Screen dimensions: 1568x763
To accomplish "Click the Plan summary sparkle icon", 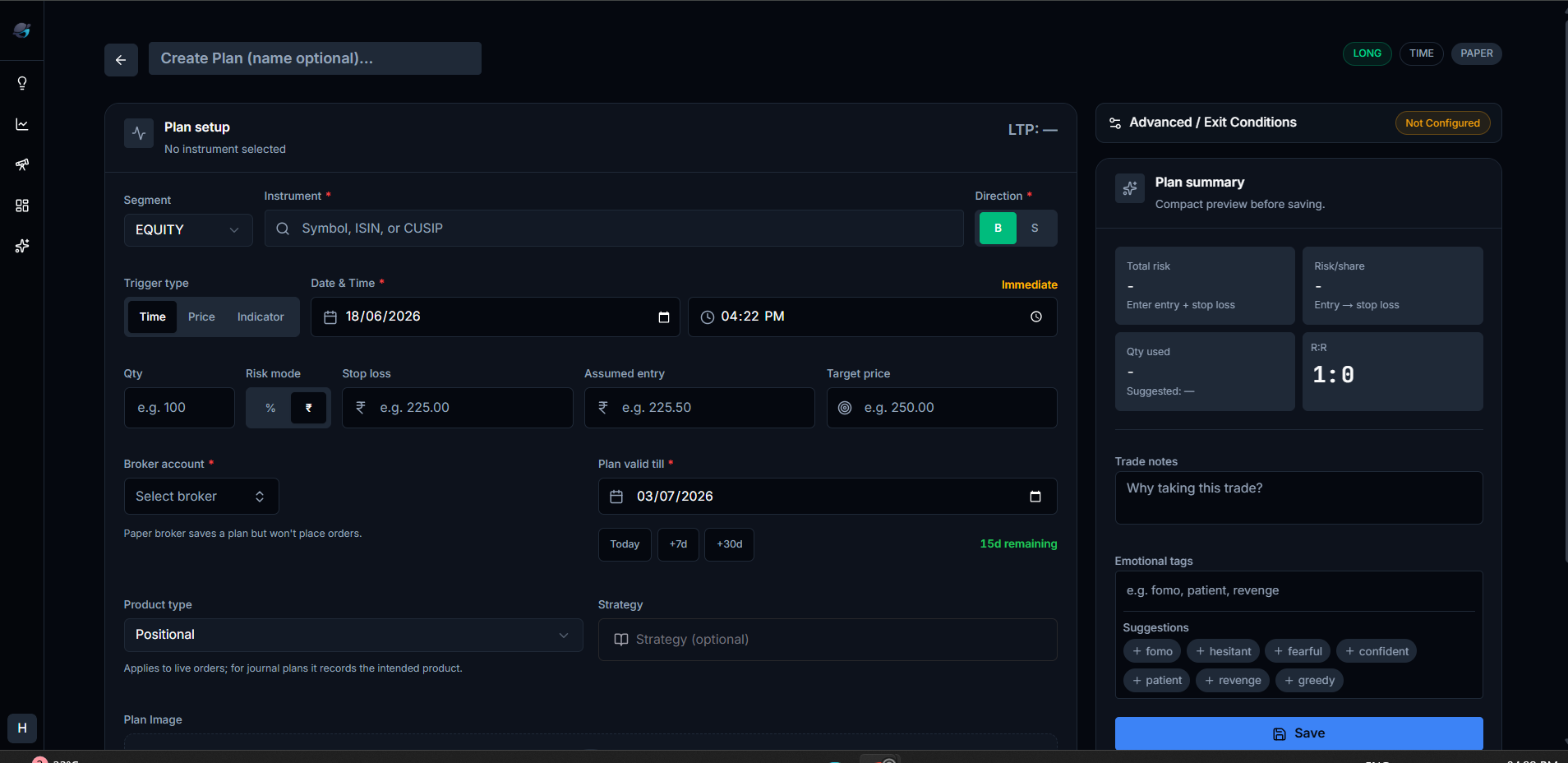I will (1130, 188).
